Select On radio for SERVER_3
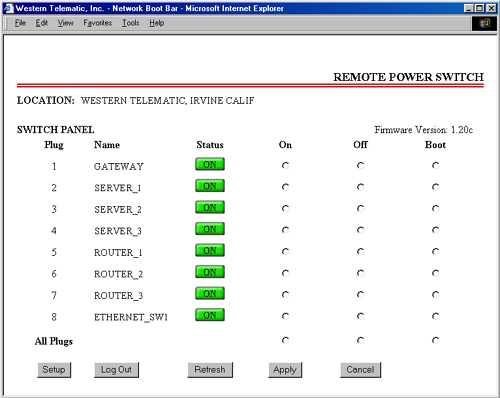Image resolution: width=500 pixels, height=398 pixels. coord(285,230)
